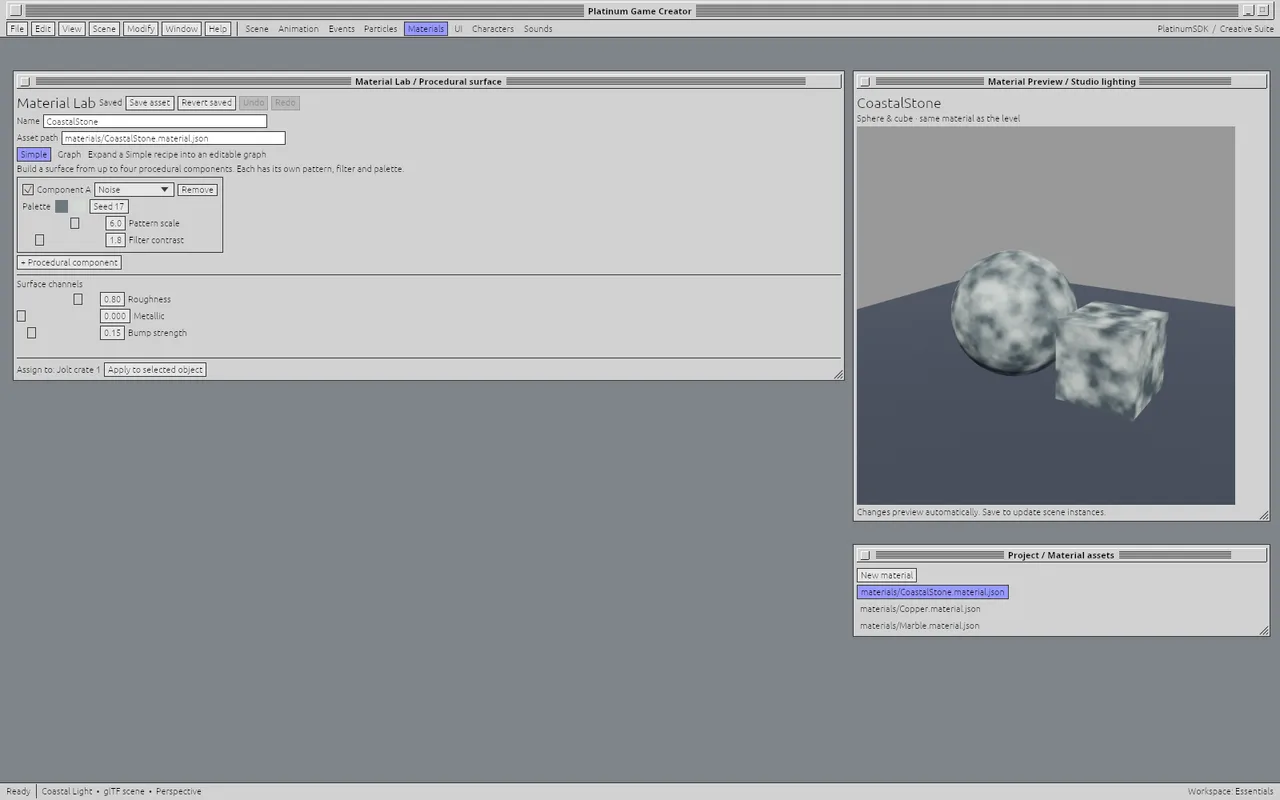Click the material Name input field
Viewport: 1280px width, 800px height.
pos(155,122)
